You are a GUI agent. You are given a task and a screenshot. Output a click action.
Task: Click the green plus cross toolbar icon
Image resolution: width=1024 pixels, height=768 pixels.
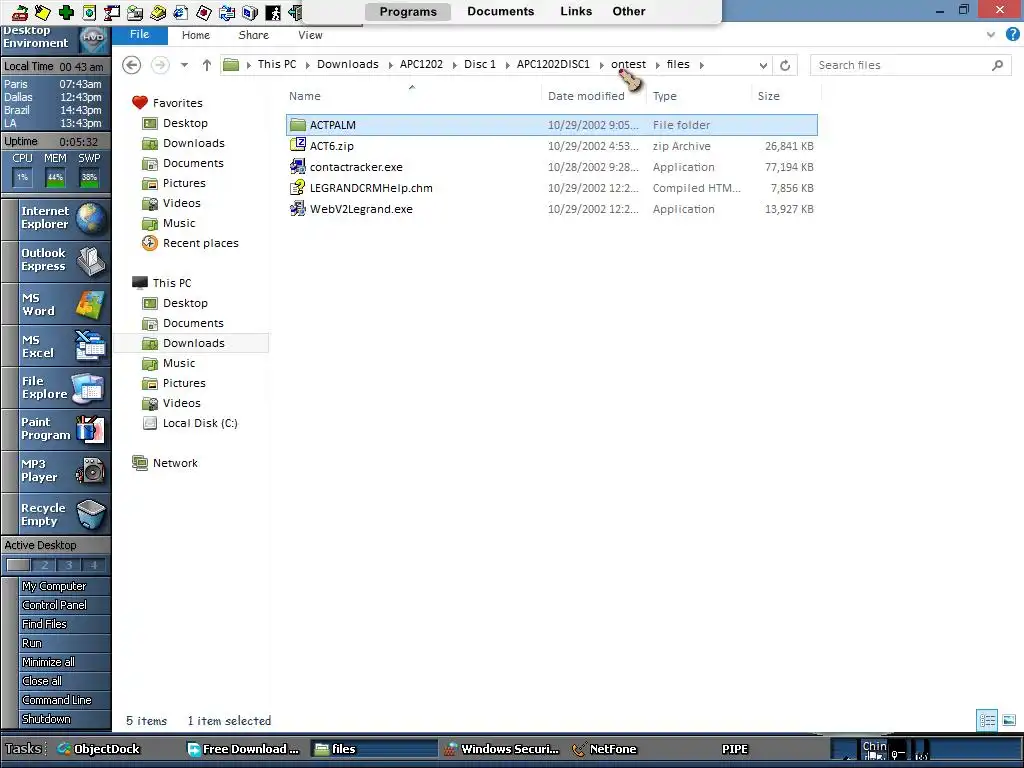coord(66,12)
